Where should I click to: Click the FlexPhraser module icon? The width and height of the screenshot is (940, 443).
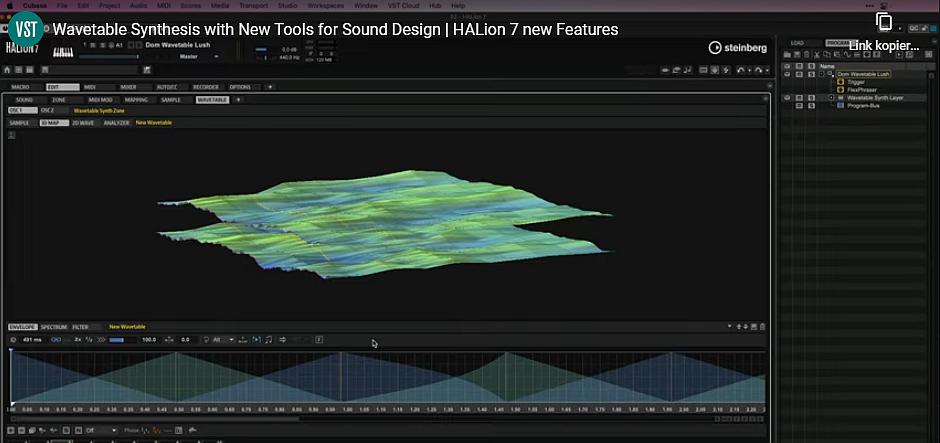tap(840, 89)
